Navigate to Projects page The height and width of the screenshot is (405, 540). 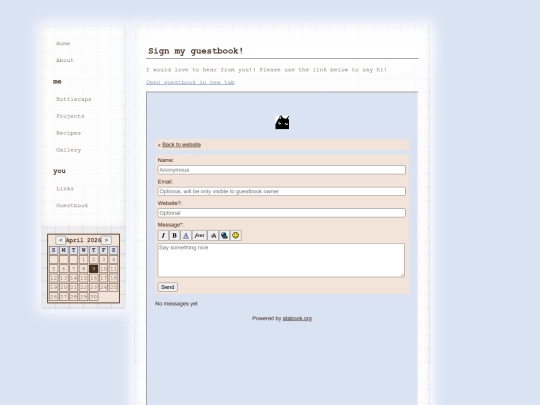70,116
